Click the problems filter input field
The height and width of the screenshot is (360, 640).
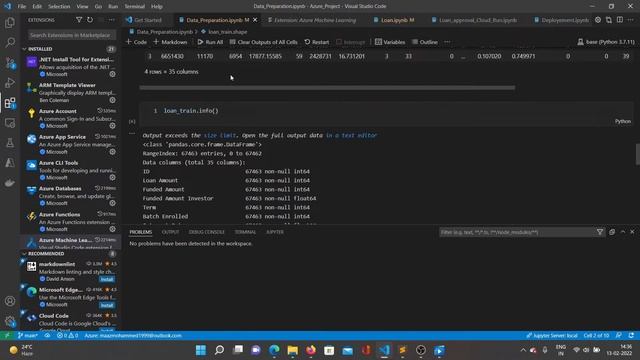[517, 232]
